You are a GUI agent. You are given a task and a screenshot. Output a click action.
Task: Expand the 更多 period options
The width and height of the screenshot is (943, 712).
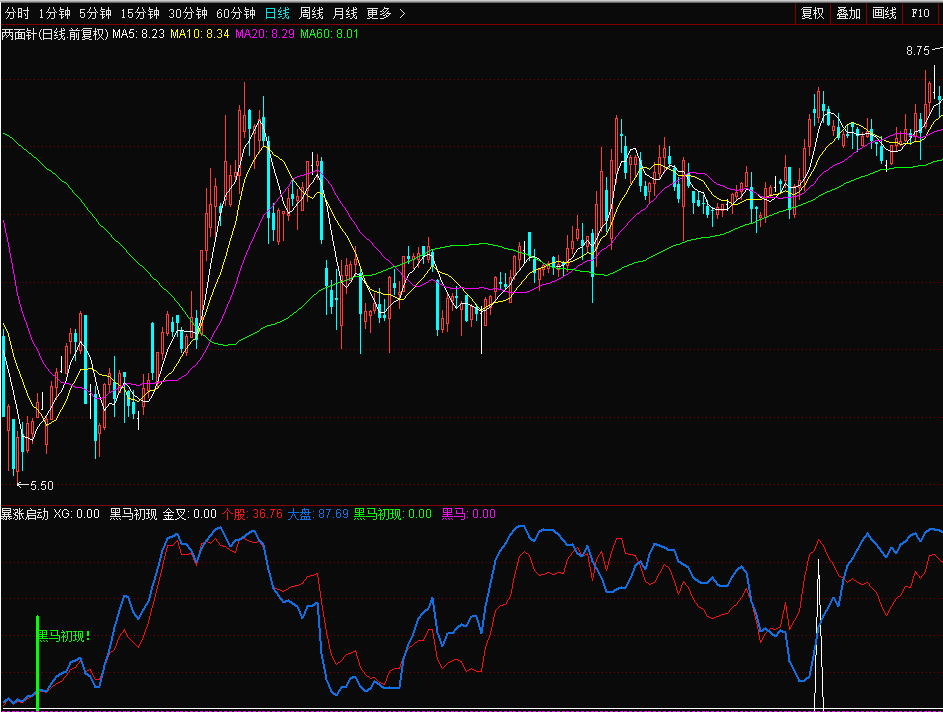pos(385,13)
